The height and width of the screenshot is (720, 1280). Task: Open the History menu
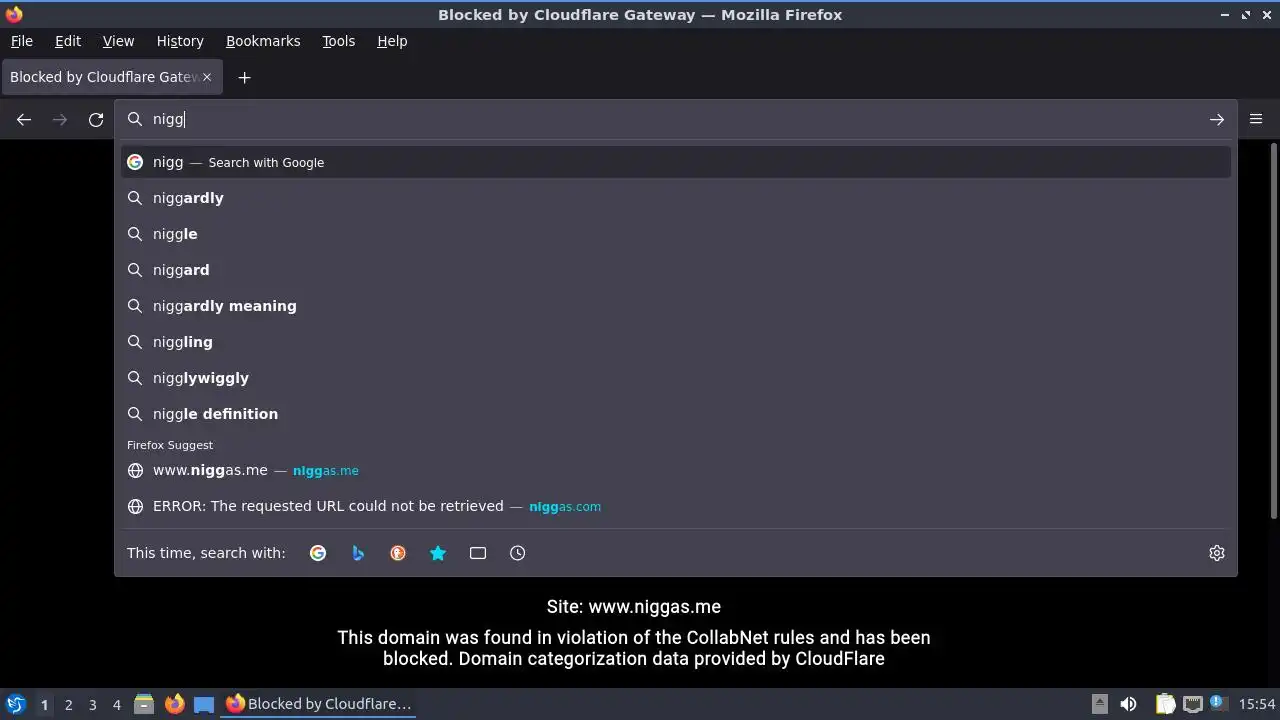pyautogui.click(x=180, y=41)
